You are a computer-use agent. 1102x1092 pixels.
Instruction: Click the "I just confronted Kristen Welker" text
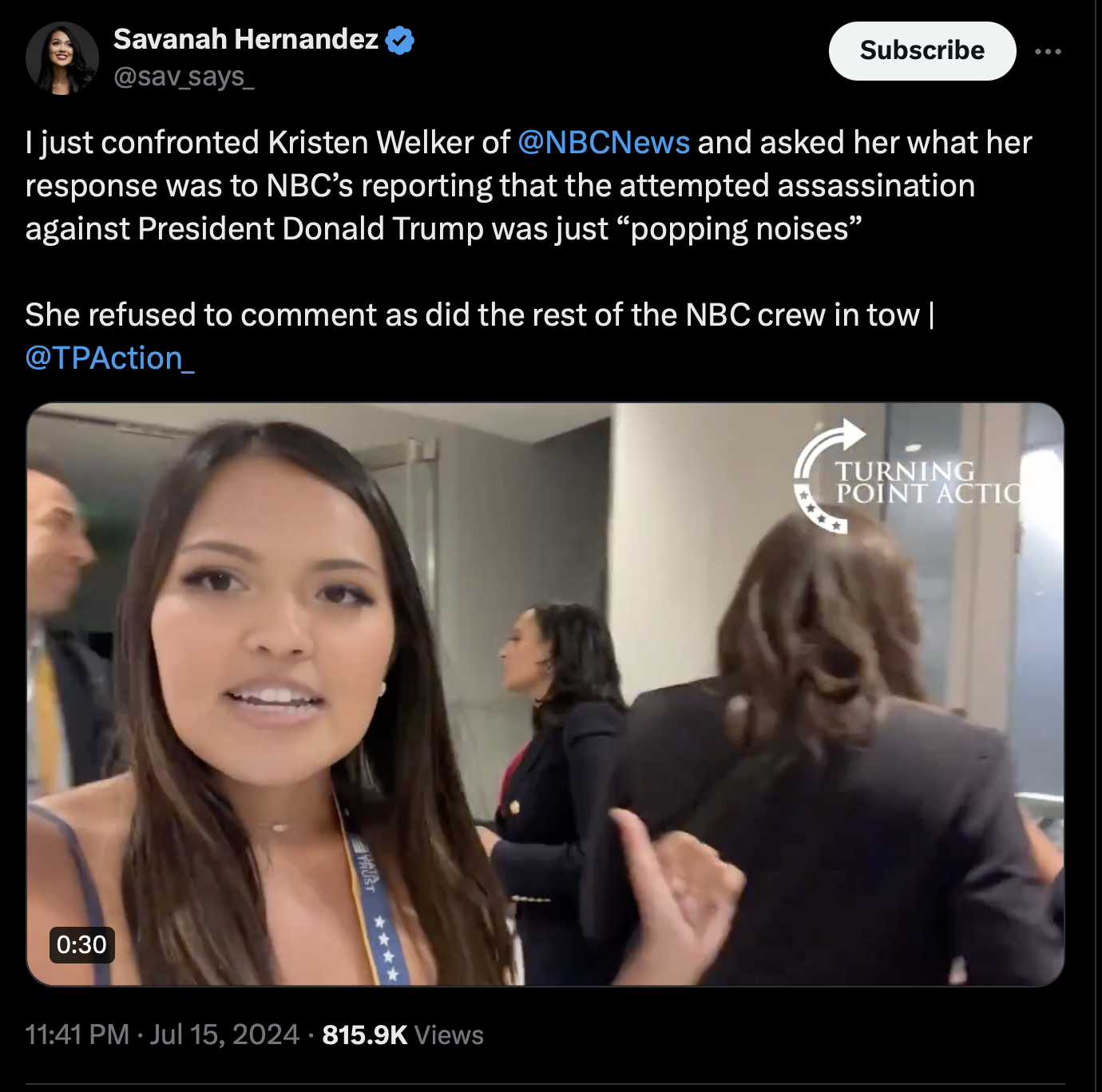point(268,142)
